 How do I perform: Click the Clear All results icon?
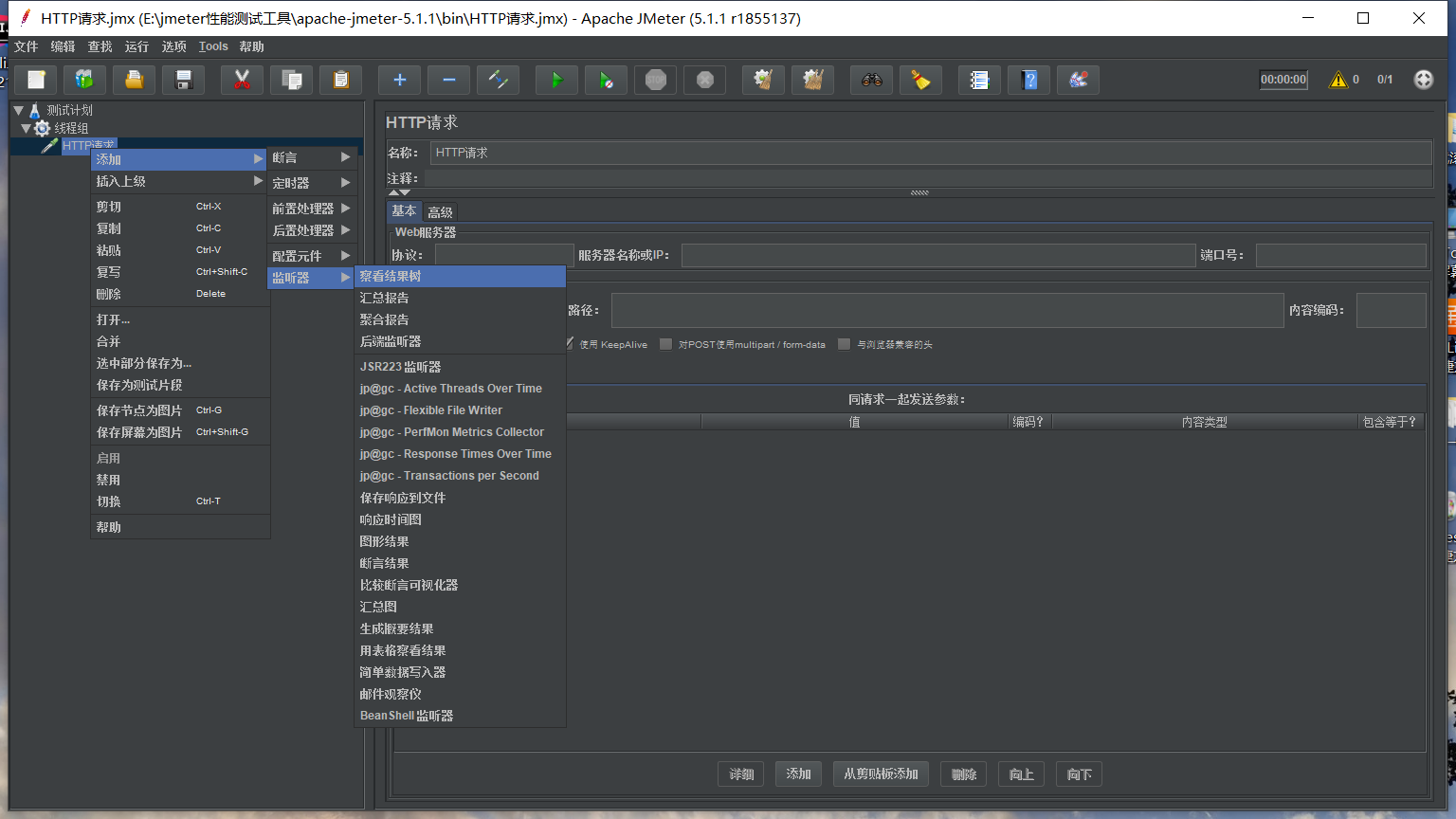point(813,81)
